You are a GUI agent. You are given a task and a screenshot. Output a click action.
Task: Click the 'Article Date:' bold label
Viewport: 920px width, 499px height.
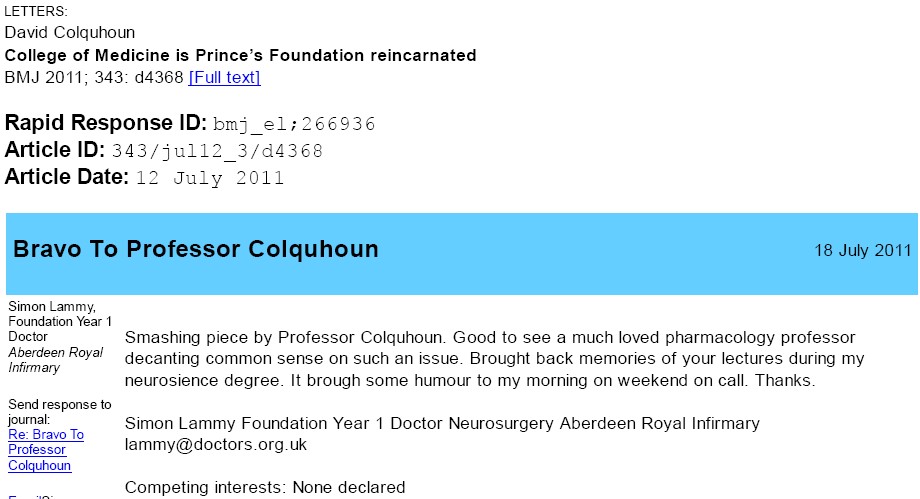(66, 177)
